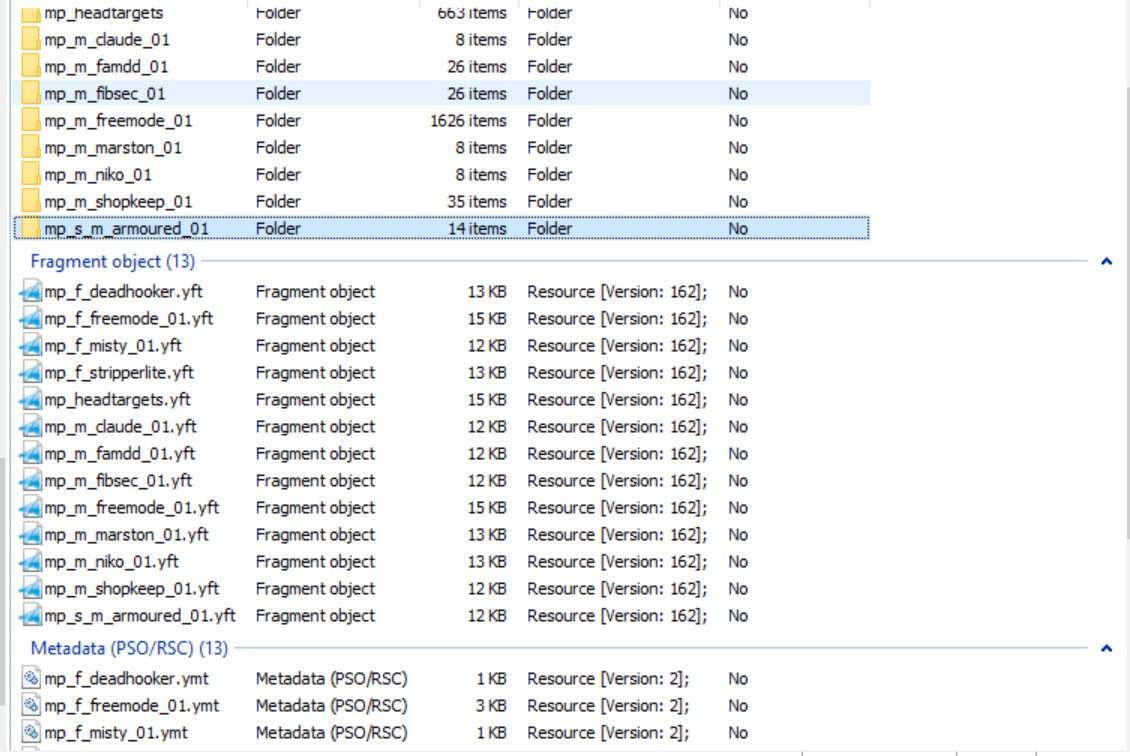Select file name mp_m_freemode_01.yft

pos(132,508)
